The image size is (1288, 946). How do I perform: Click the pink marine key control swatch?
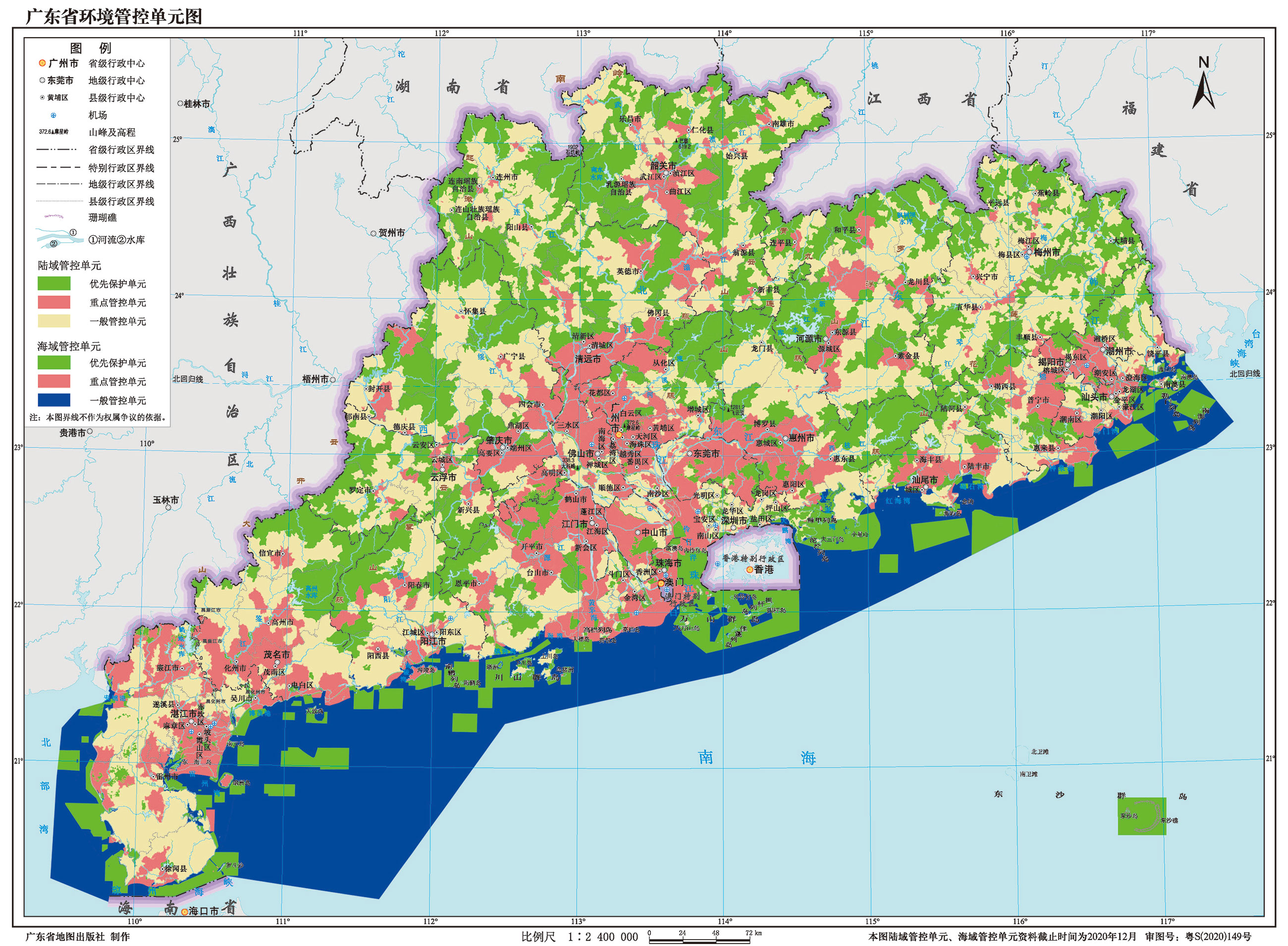click(x=54, y=381)
